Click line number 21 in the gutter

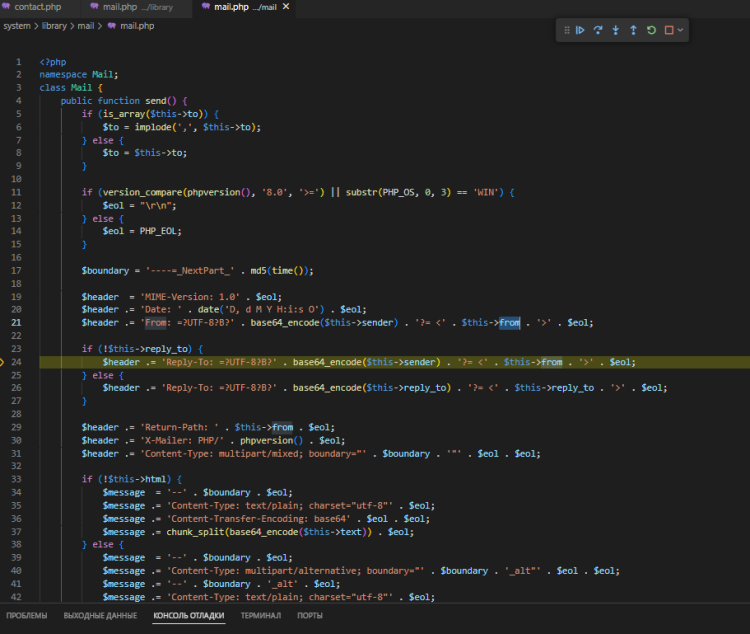point(17,322)
